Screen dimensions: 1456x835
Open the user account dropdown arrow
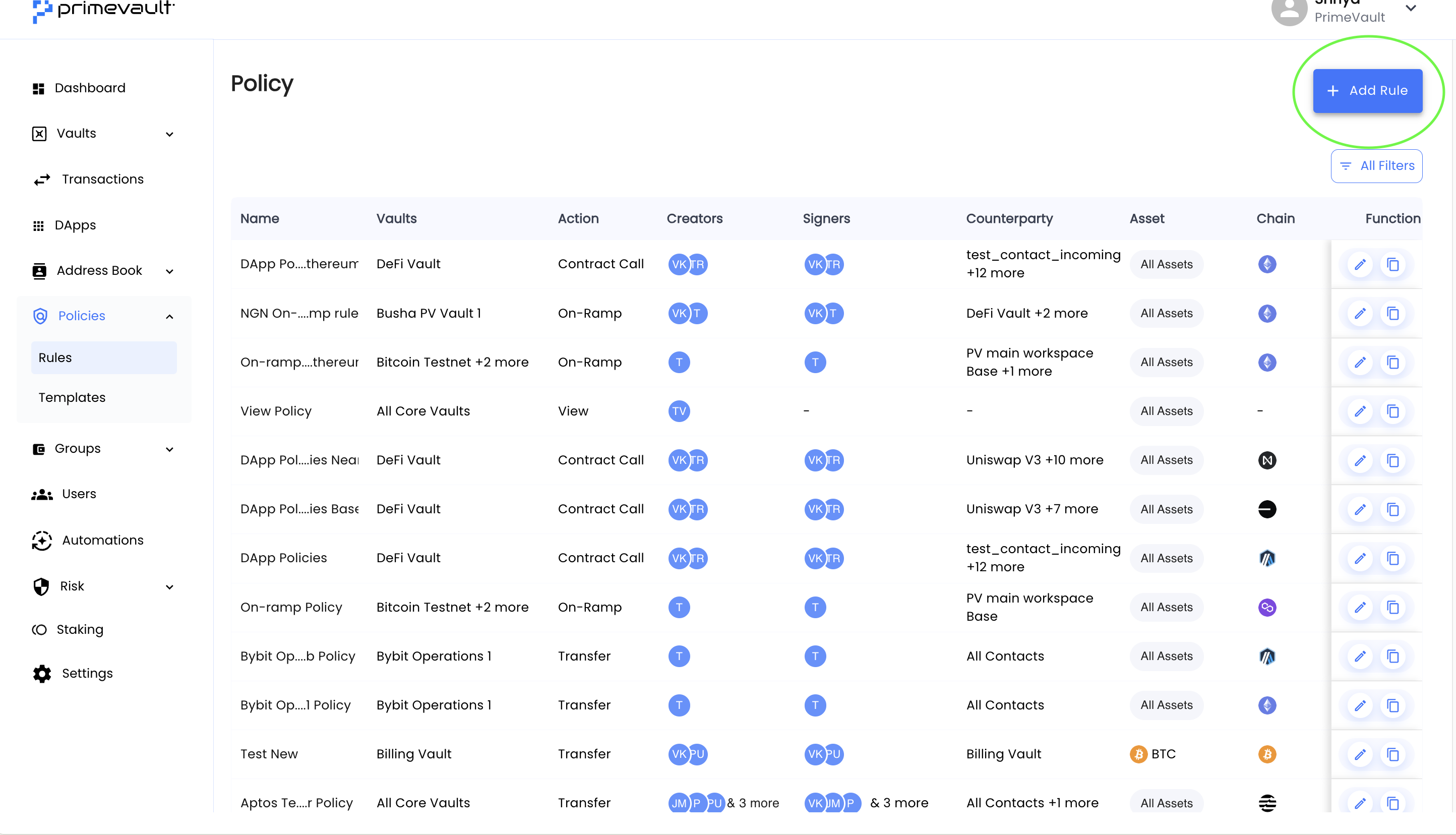pyautogui.click(x=1411, y=8)
